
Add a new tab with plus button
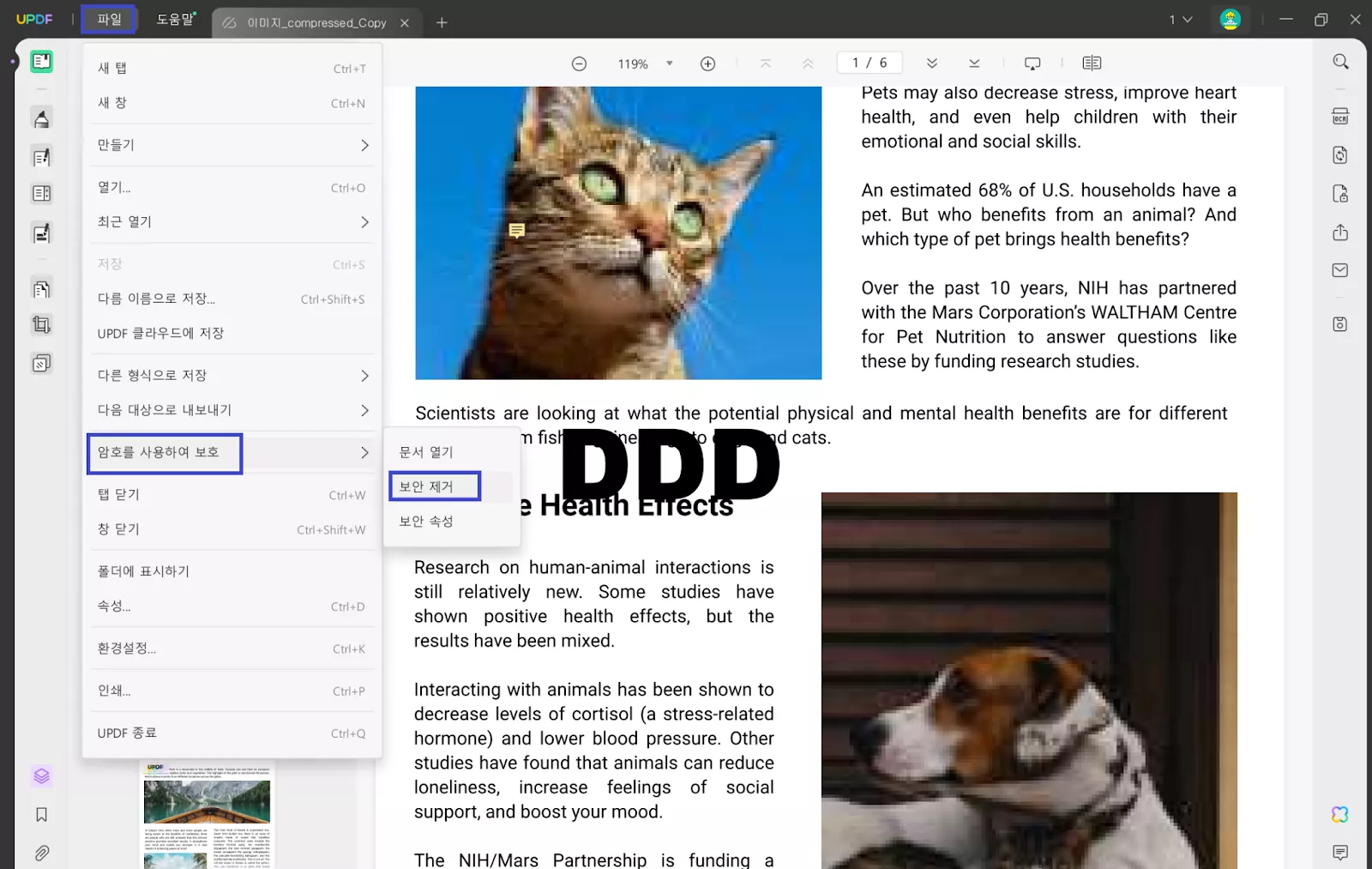click(442, 22)
